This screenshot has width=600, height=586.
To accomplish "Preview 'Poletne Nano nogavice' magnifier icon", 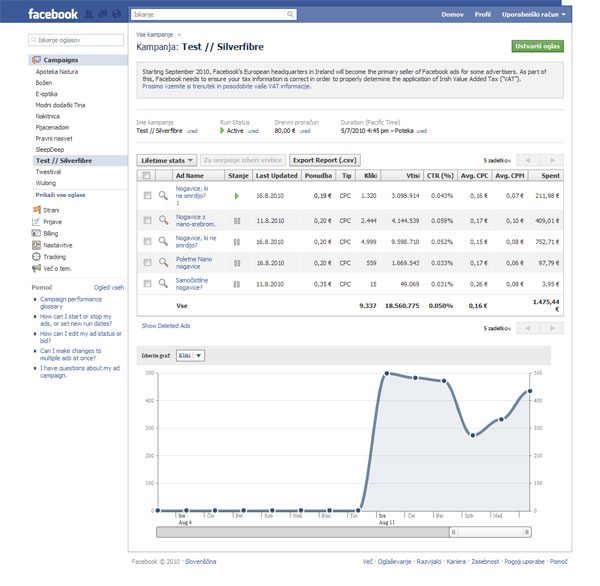I will [x=163, y=262].
